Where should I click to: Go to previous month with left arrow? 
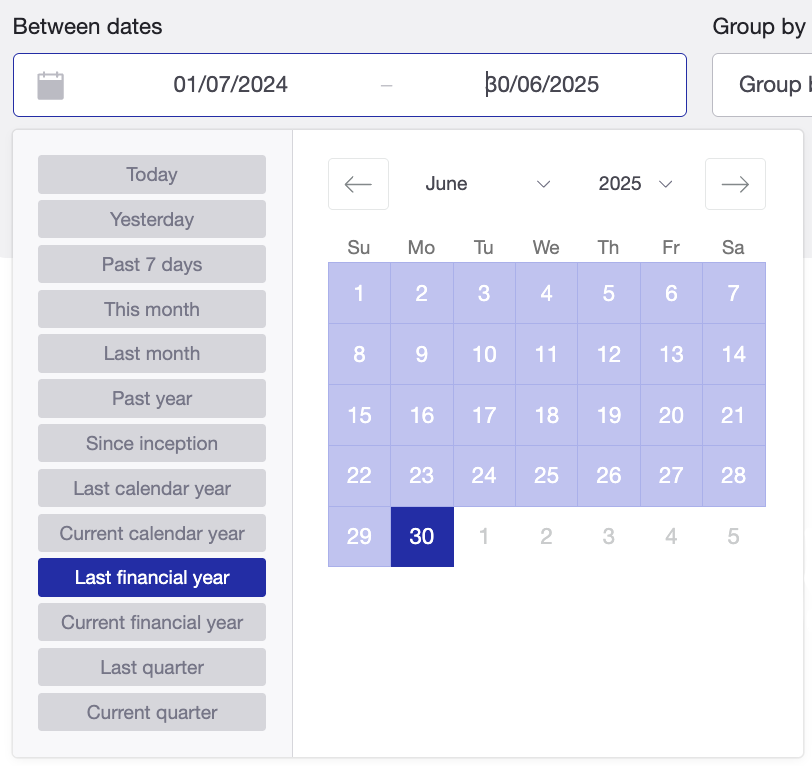[358, 184]
